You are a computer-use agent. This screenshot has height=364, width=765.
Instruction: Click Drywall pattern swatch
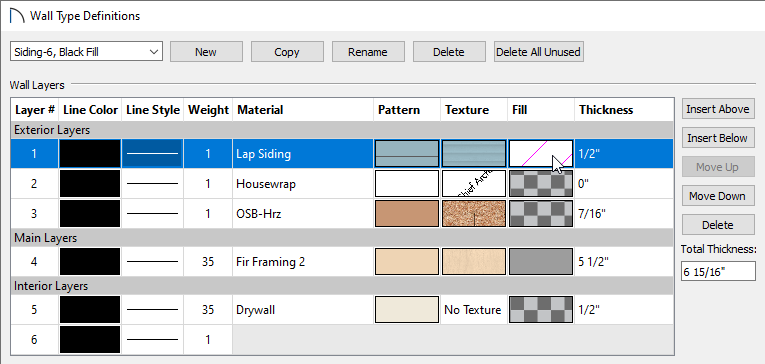click(x=407, y=310)
